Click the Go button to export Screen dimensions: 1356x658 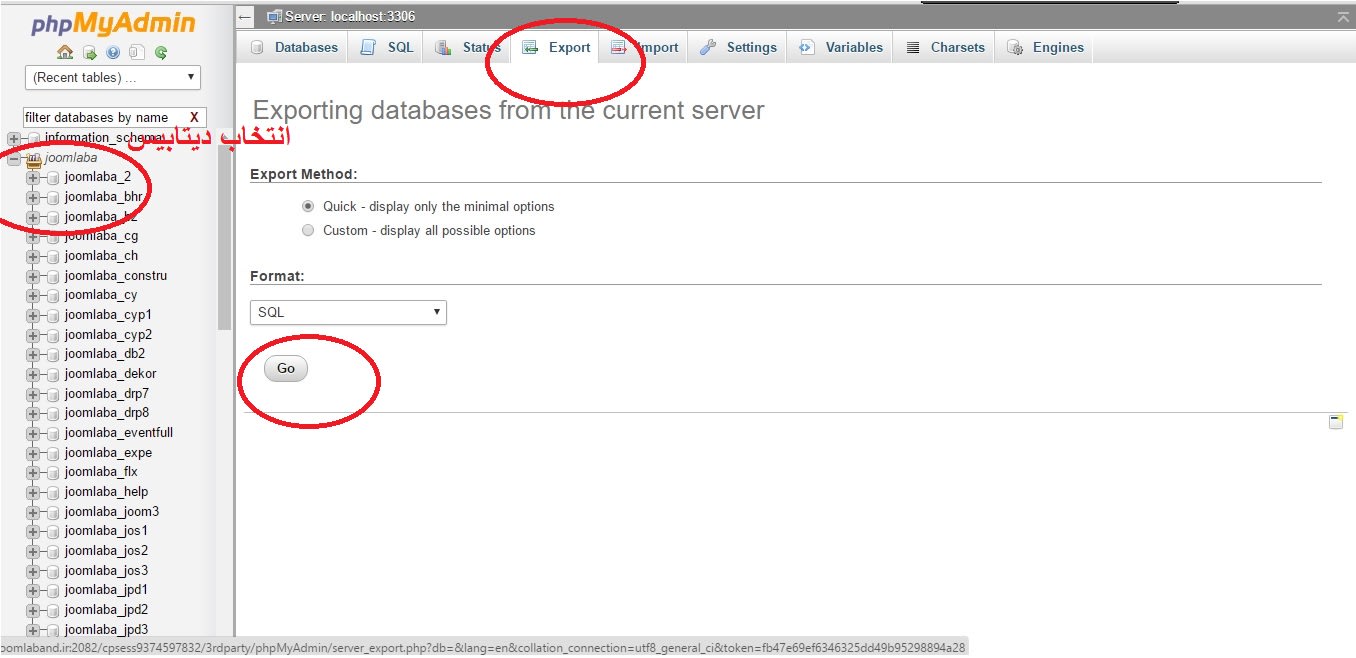tap(284, 368)
